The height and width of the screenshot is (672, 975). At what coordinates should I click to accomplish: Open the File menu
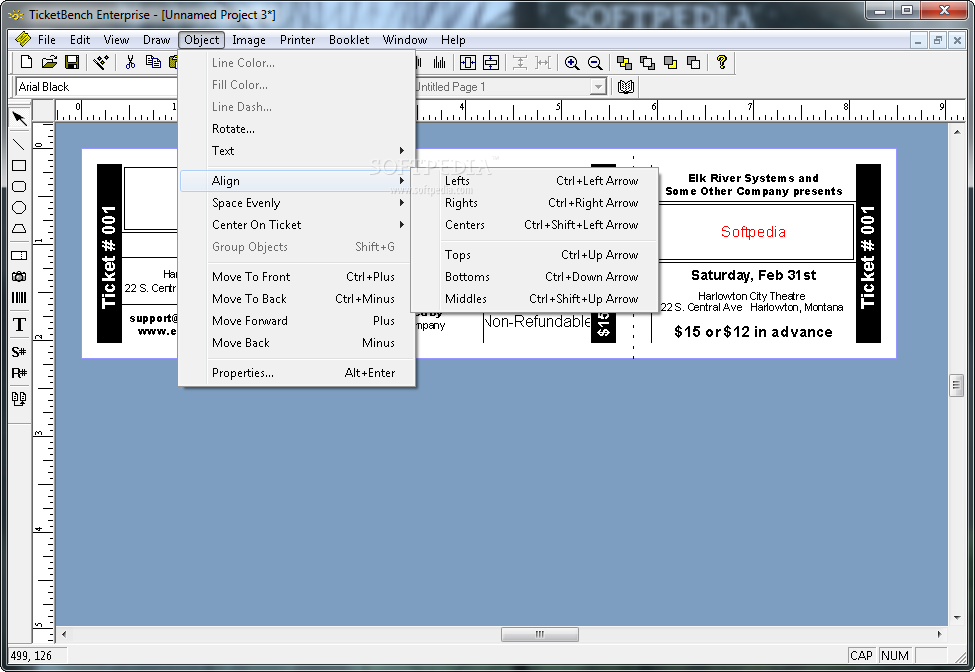47,40
